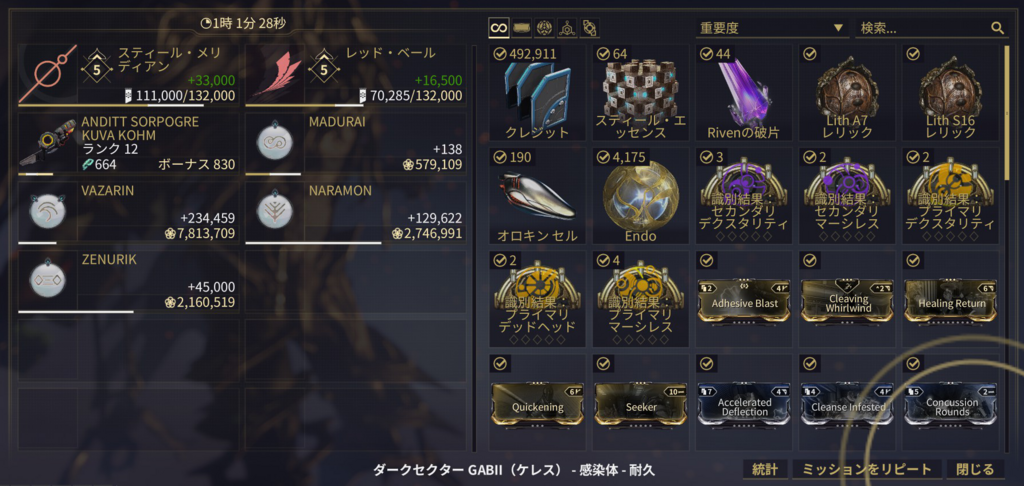
Task: Toggle checkmark on Lith S16 relic
Action: (x=913, y=54)
